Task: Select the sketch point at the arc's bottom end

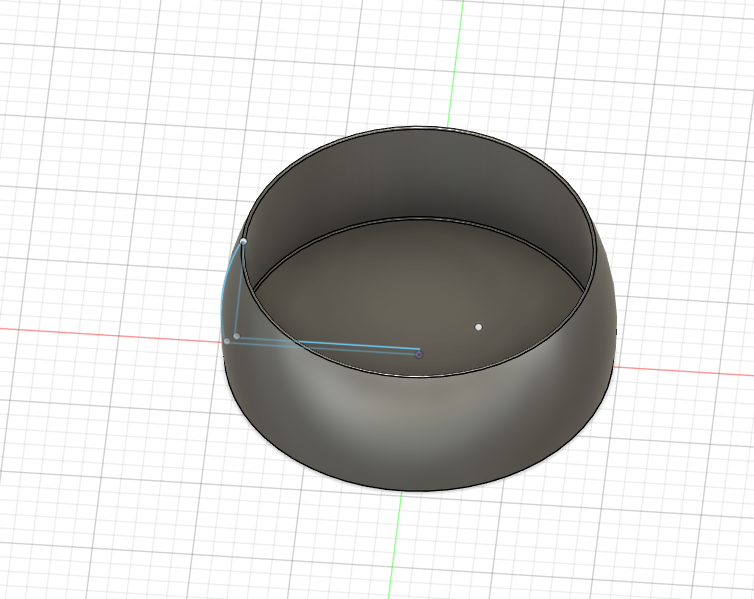Action: pyautogui.click(x=227, y=341)
